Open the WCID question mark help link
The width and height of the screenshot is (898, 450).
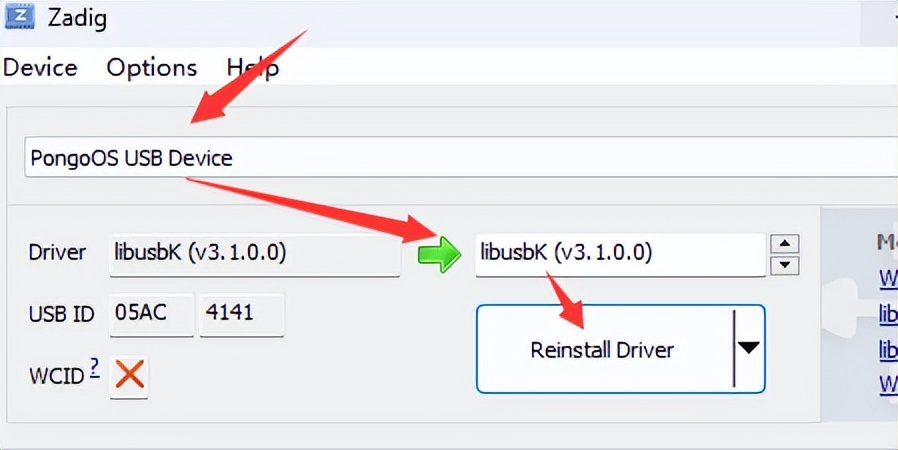(x=95, y=368)
